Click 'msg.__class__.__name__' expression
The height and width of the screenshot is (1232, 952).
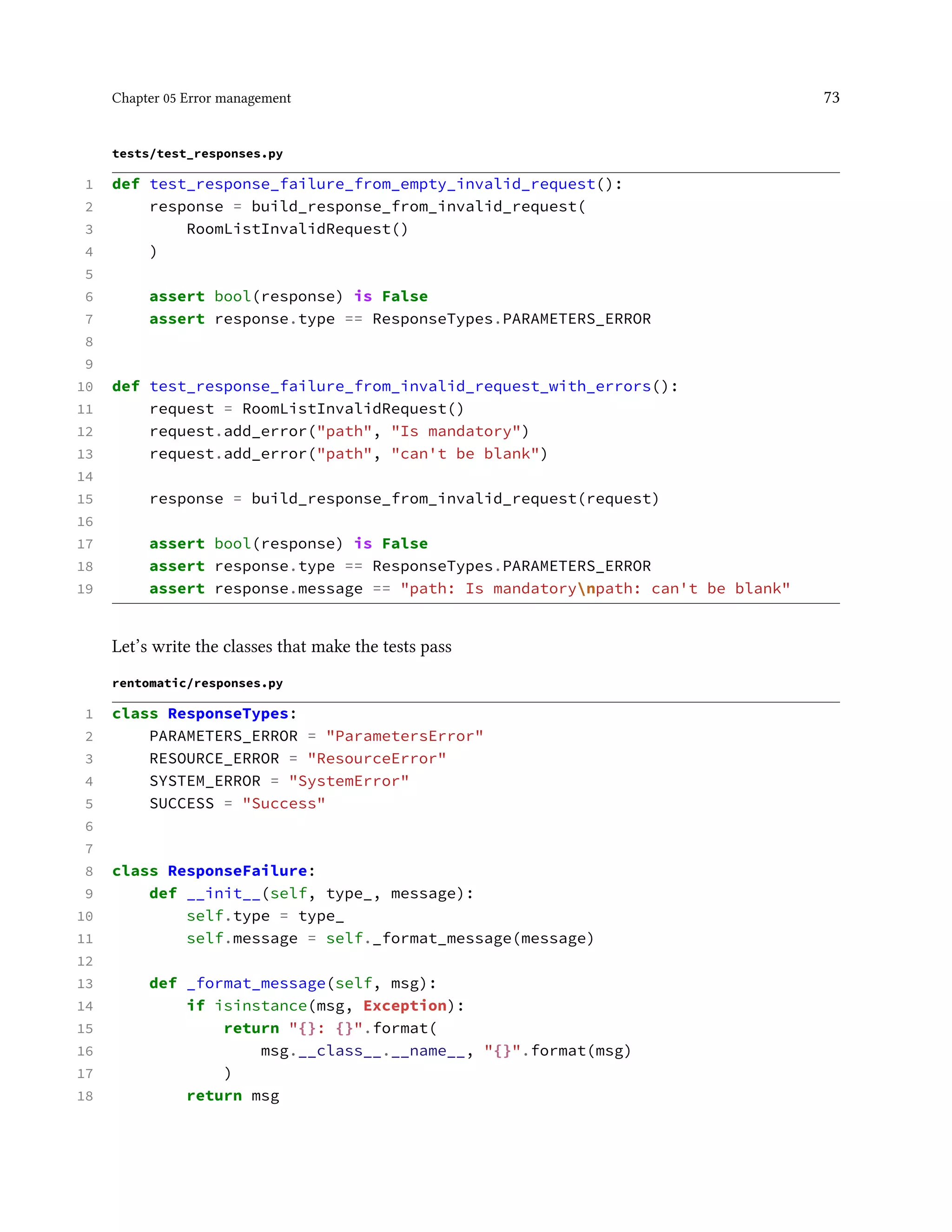point(363,1051)
